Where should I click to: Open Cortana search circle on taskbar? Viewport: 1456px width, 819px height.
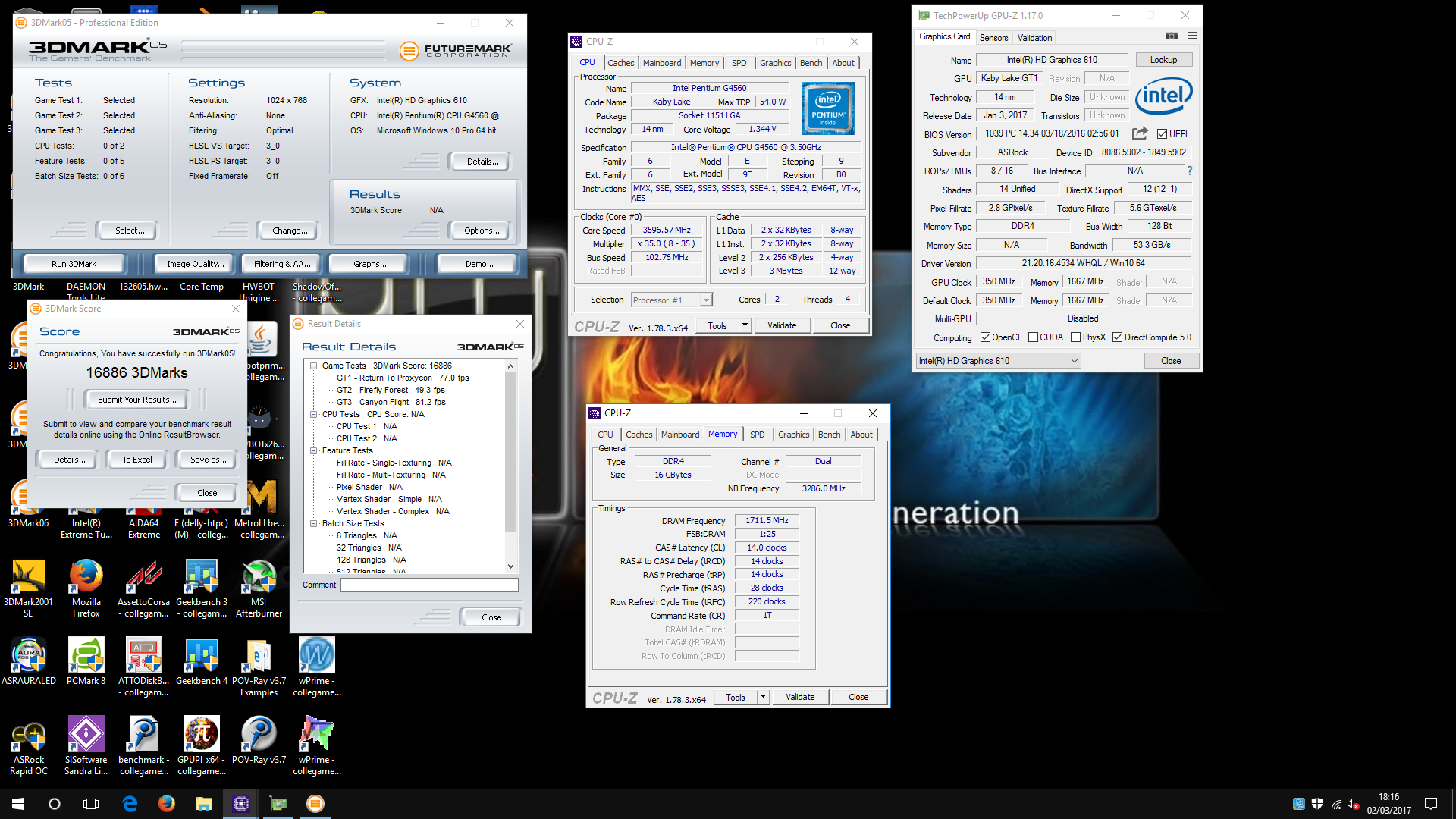click(55, 804)
